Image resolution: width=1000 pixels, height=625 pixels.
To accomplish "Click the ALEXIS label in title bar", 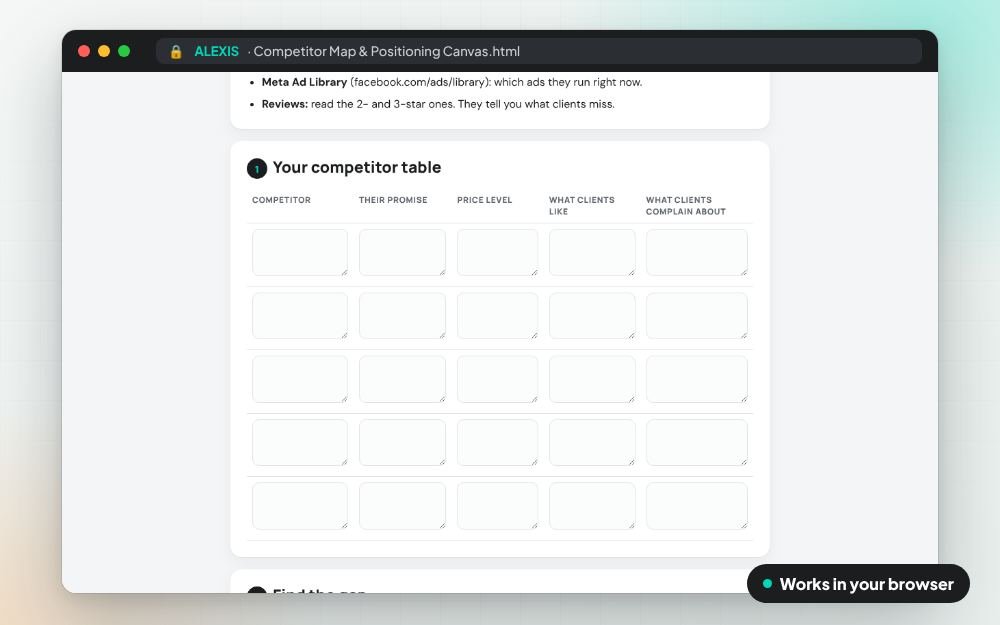I will pyautogui.click(x=216, y=51).
